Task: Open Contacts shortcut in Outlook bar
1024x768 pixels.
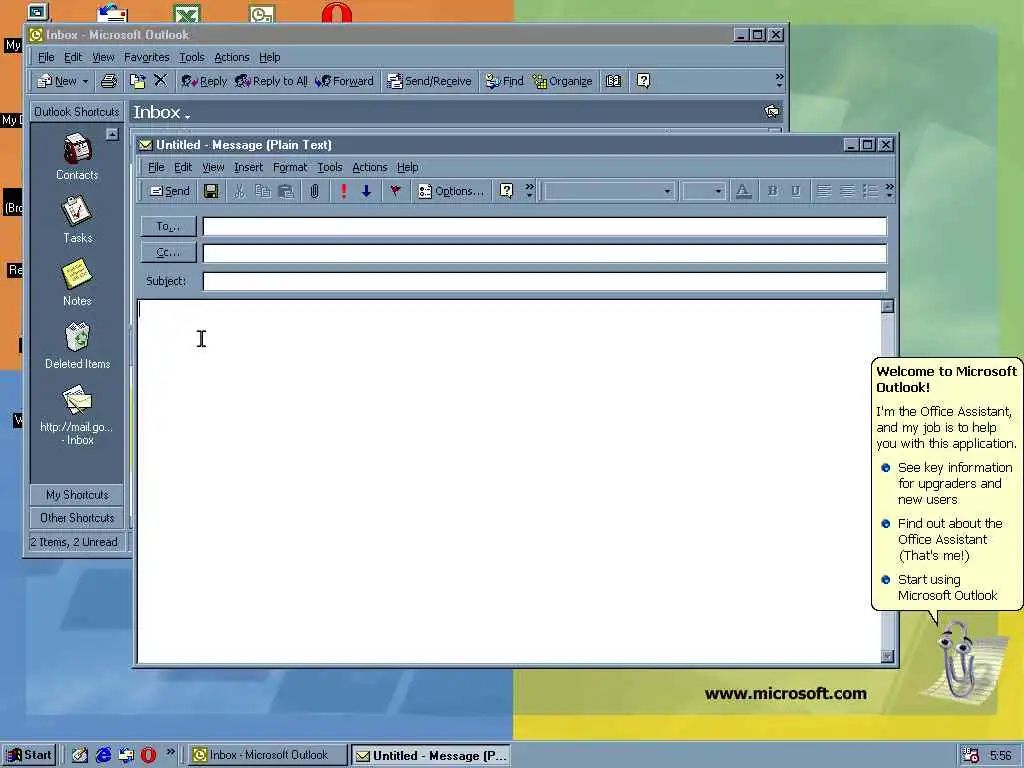Action: click(77, 157)
